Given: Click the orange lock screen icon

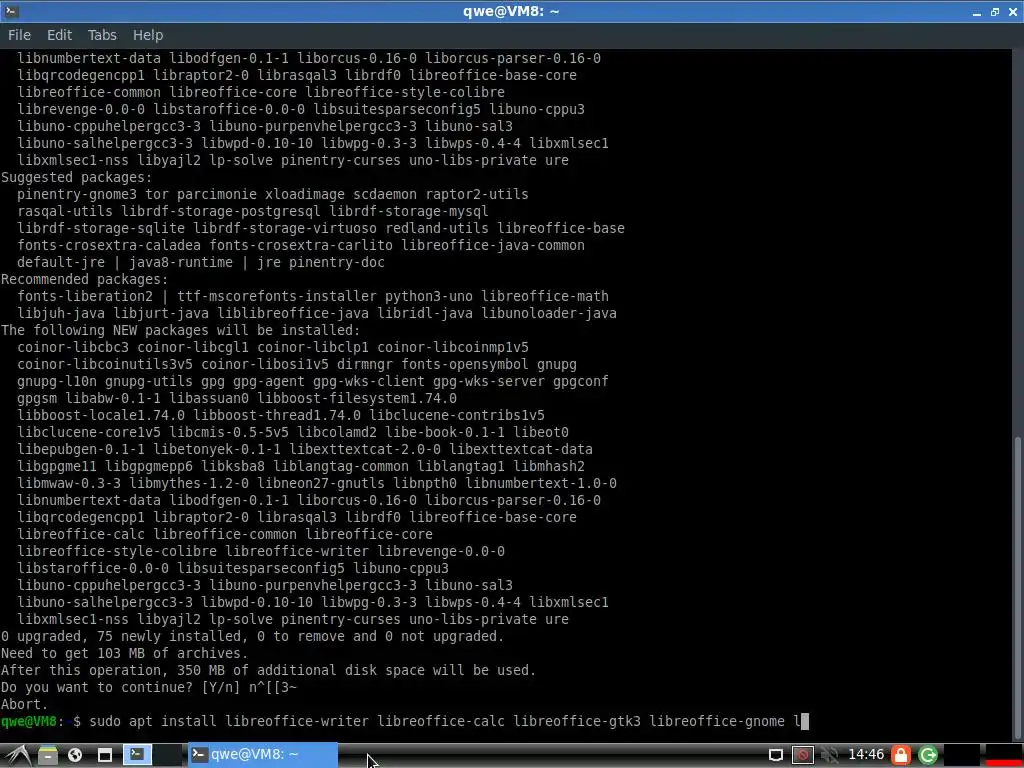Looking at the screenshot, I should [901, 755].
